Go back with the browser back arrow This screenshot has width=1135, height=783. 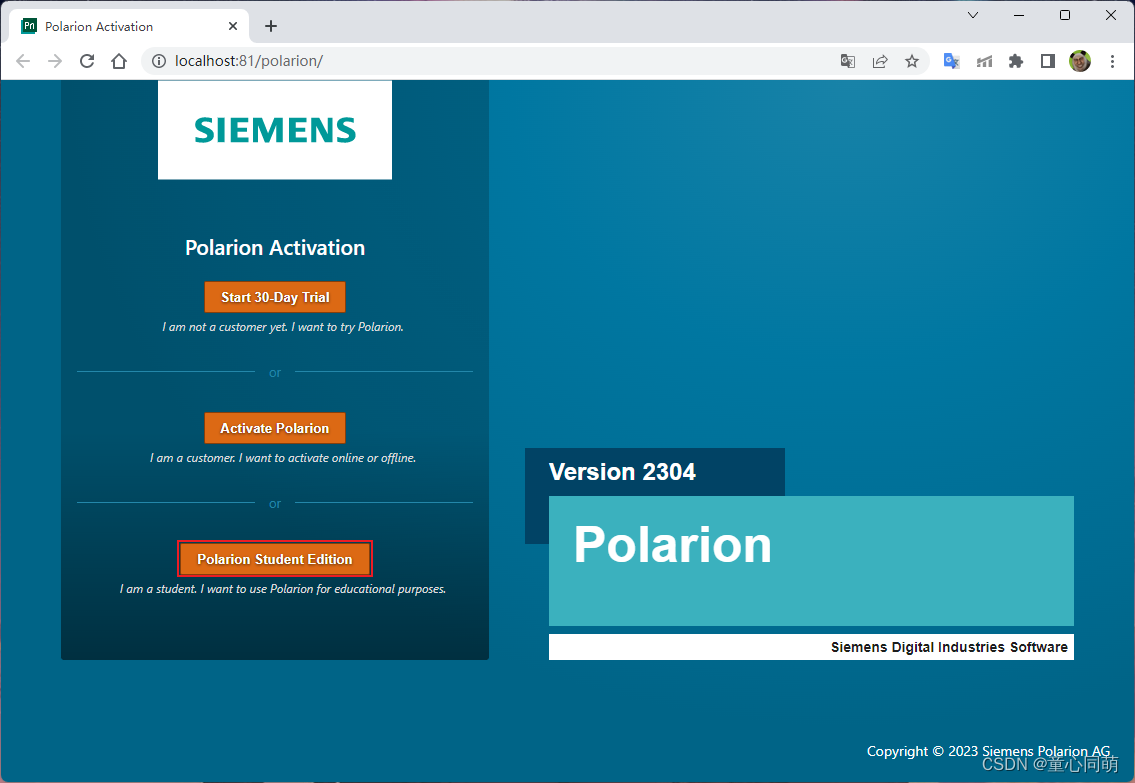point(23,61)
